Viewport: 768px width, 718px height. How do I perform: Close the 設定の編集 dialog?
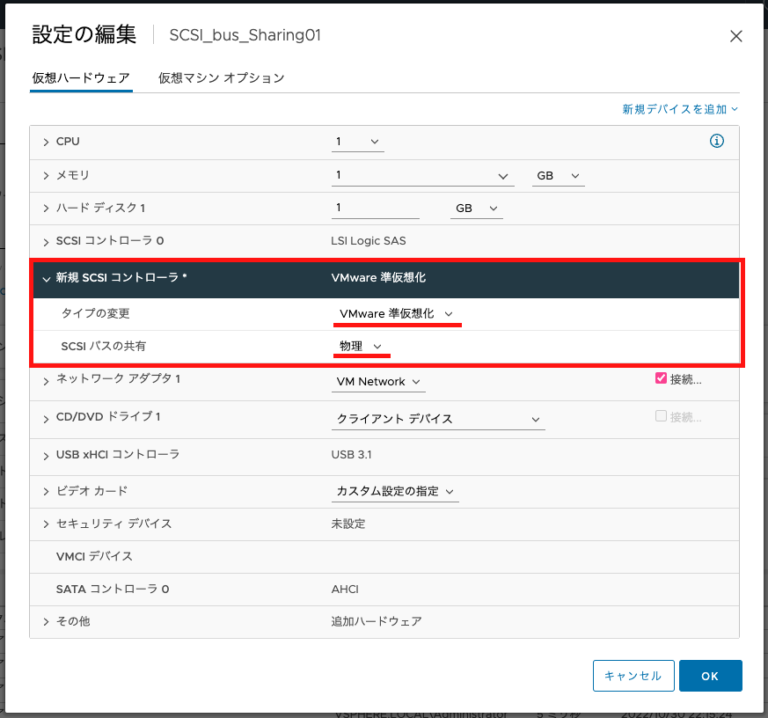(x=736, y=36)
